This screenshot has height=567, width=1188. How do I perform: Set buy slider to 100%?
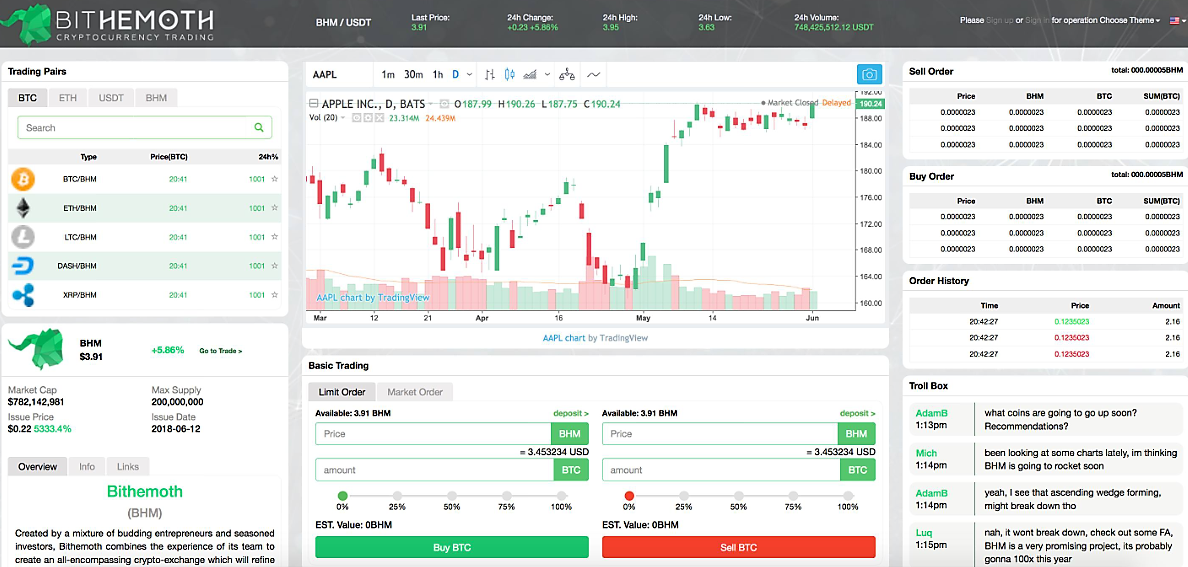tap(561, 496)
